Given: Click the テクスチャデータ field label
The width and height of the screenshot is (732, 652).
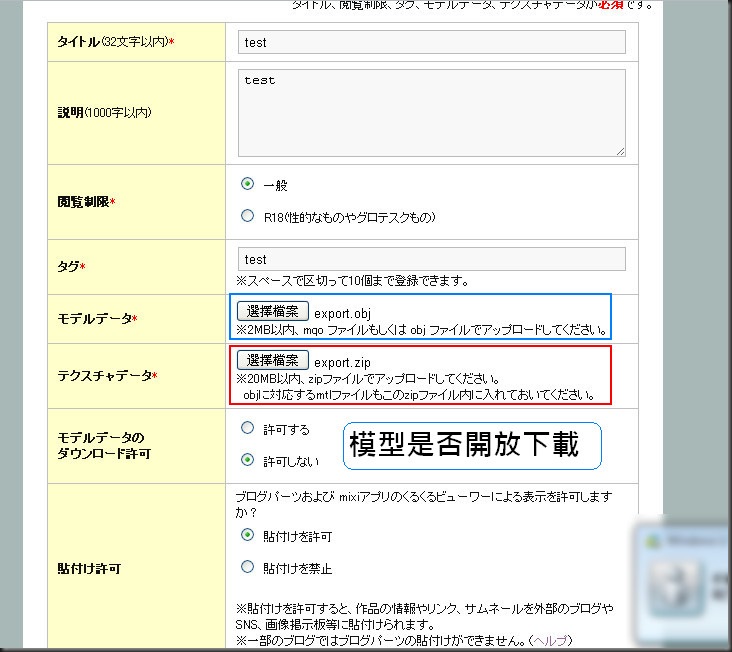Looking at the screenshot, I should click(x=107, y=376).
